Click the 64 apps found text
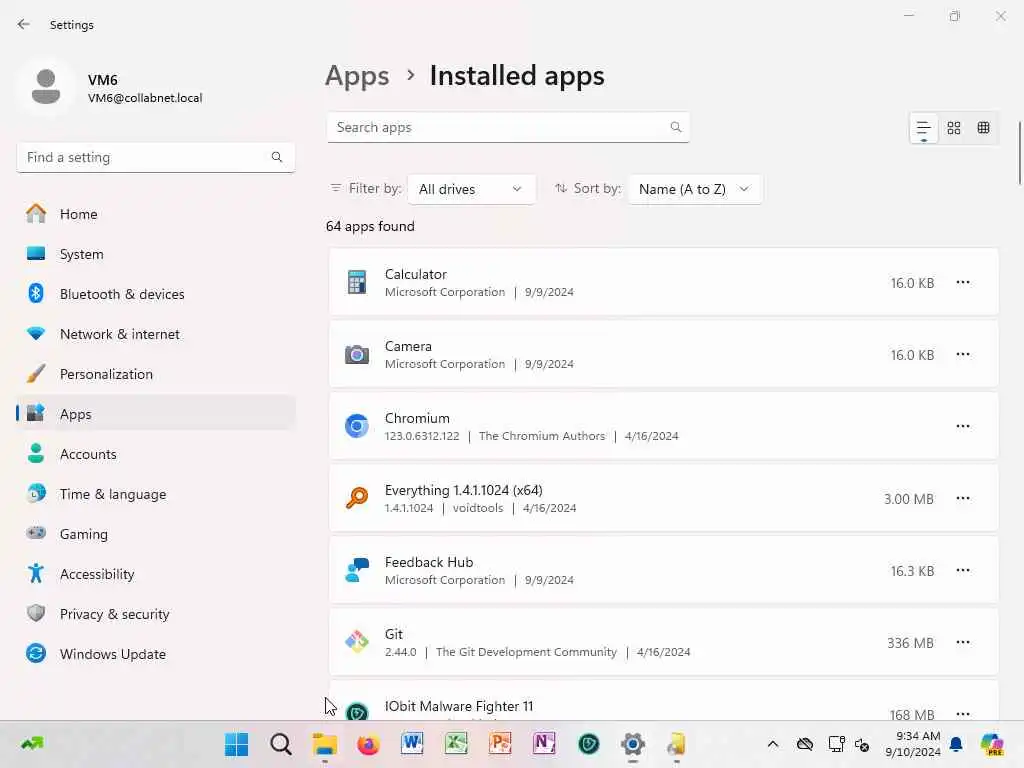The height and width of the screenshot is (768, 1024). tap(370, 227)
